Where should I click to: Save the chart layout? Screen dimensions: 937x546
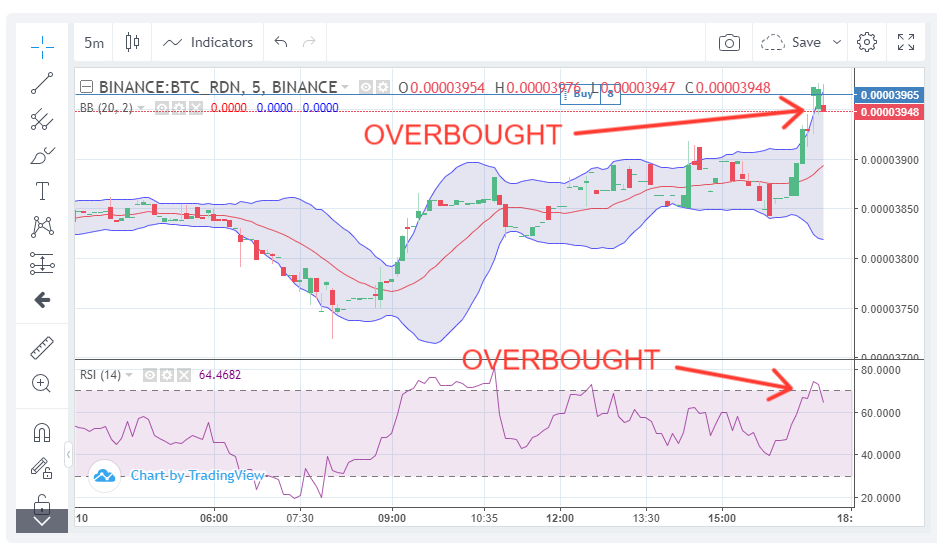tap(791, 42)
